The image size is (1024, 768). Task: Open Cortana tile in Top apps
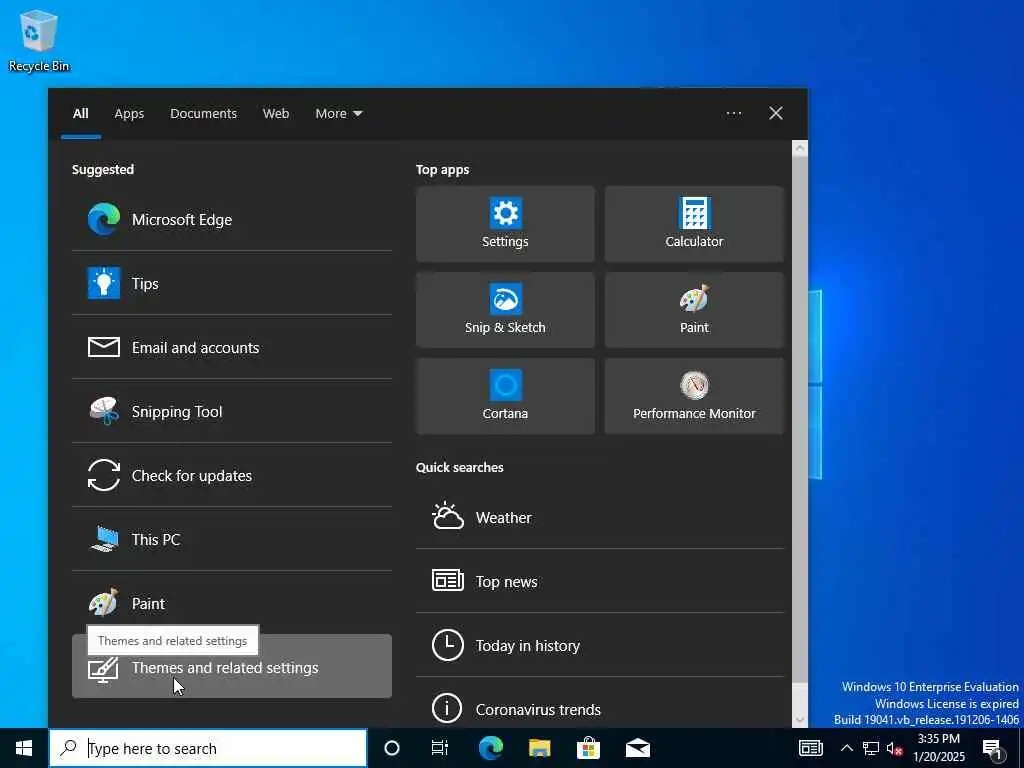point(505,396)
